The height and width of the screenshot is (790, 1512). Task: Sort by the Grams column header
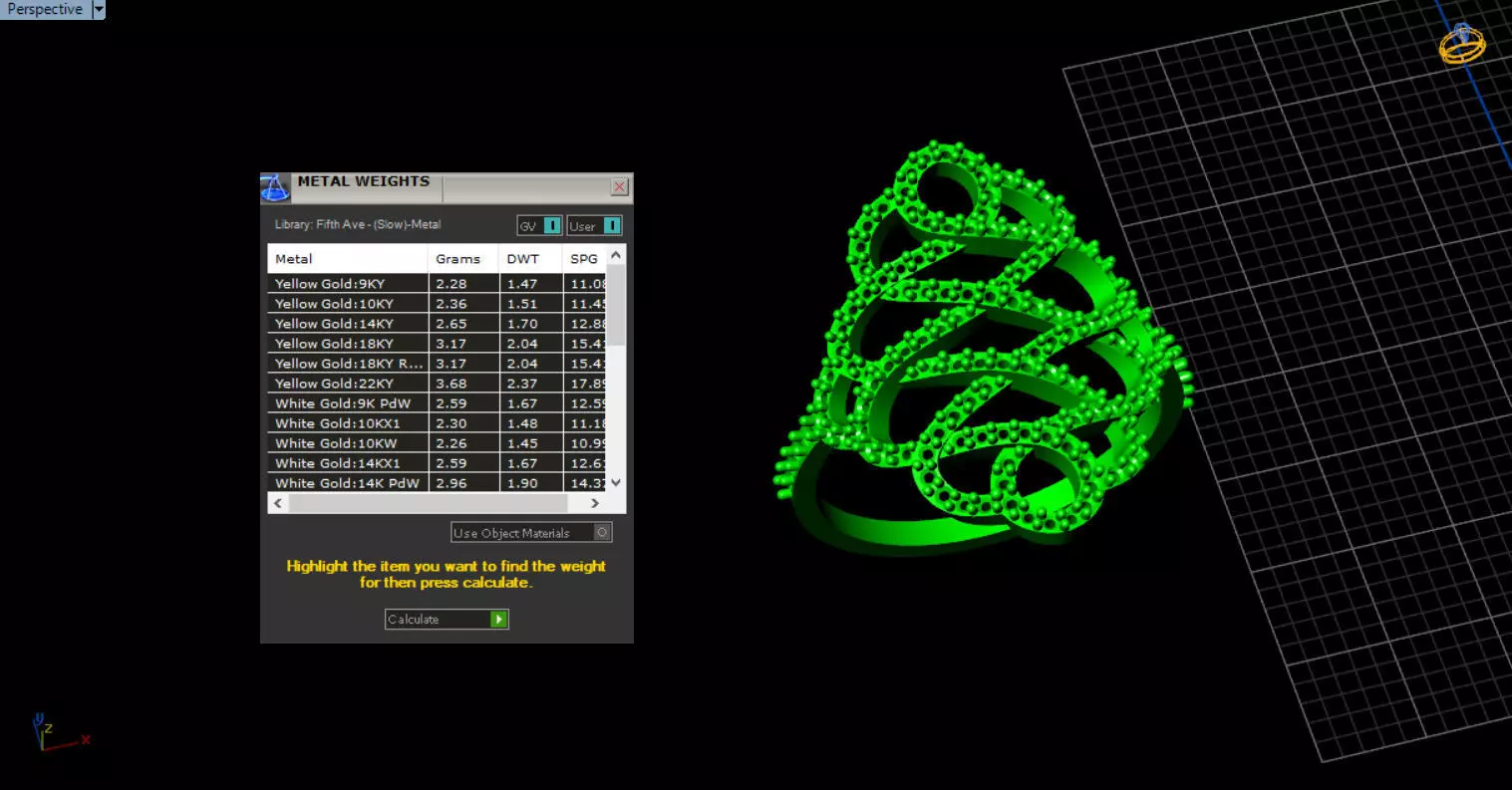click(463, 259)
